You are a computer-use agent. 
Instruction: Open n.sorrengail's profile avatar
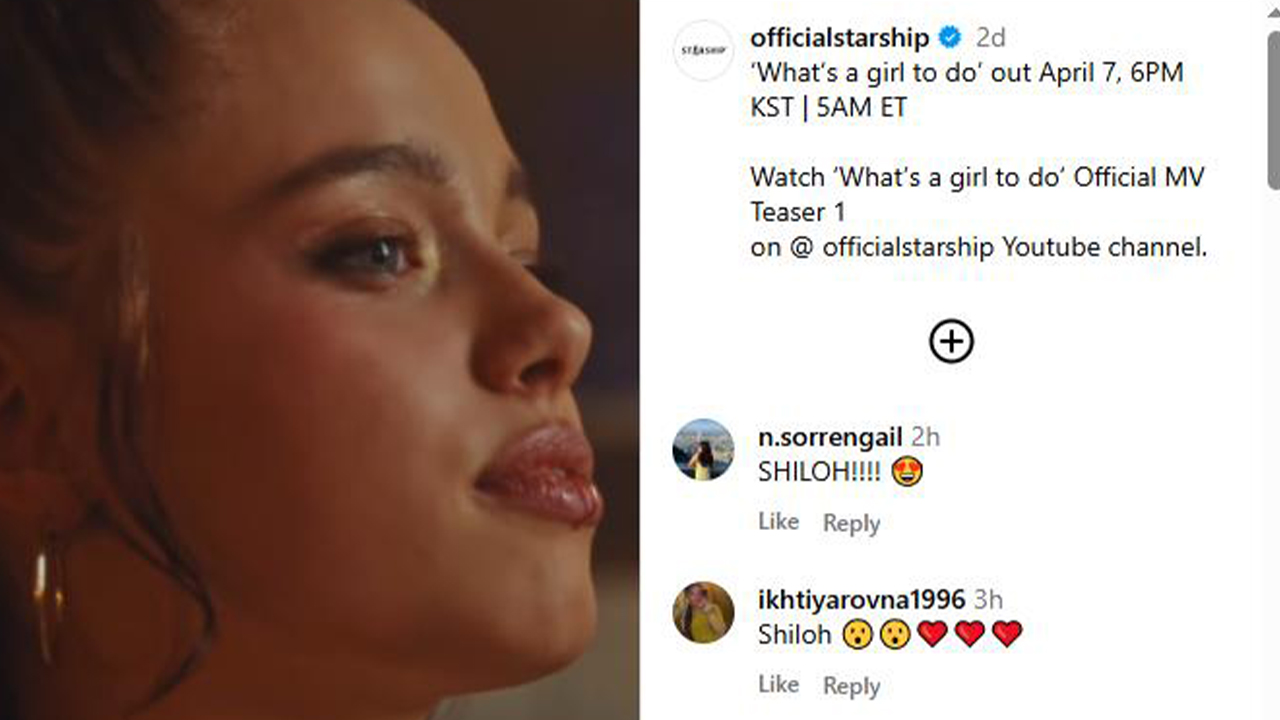click(703, 450)
